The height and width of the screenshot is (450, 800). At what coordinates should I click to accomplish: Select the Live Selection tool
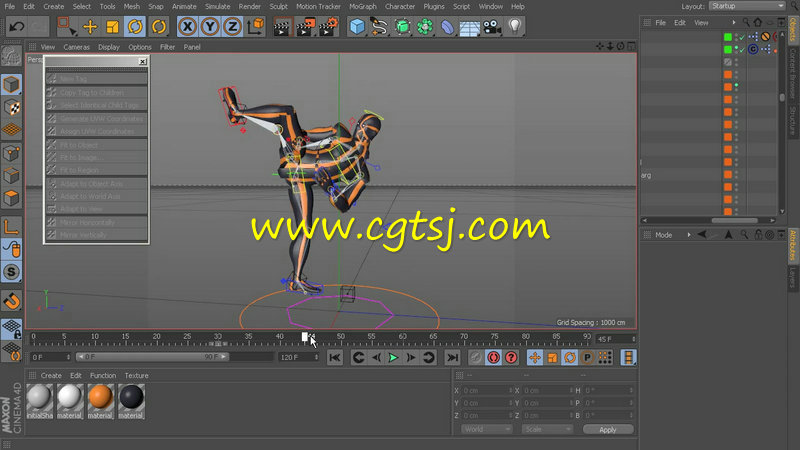66,27
